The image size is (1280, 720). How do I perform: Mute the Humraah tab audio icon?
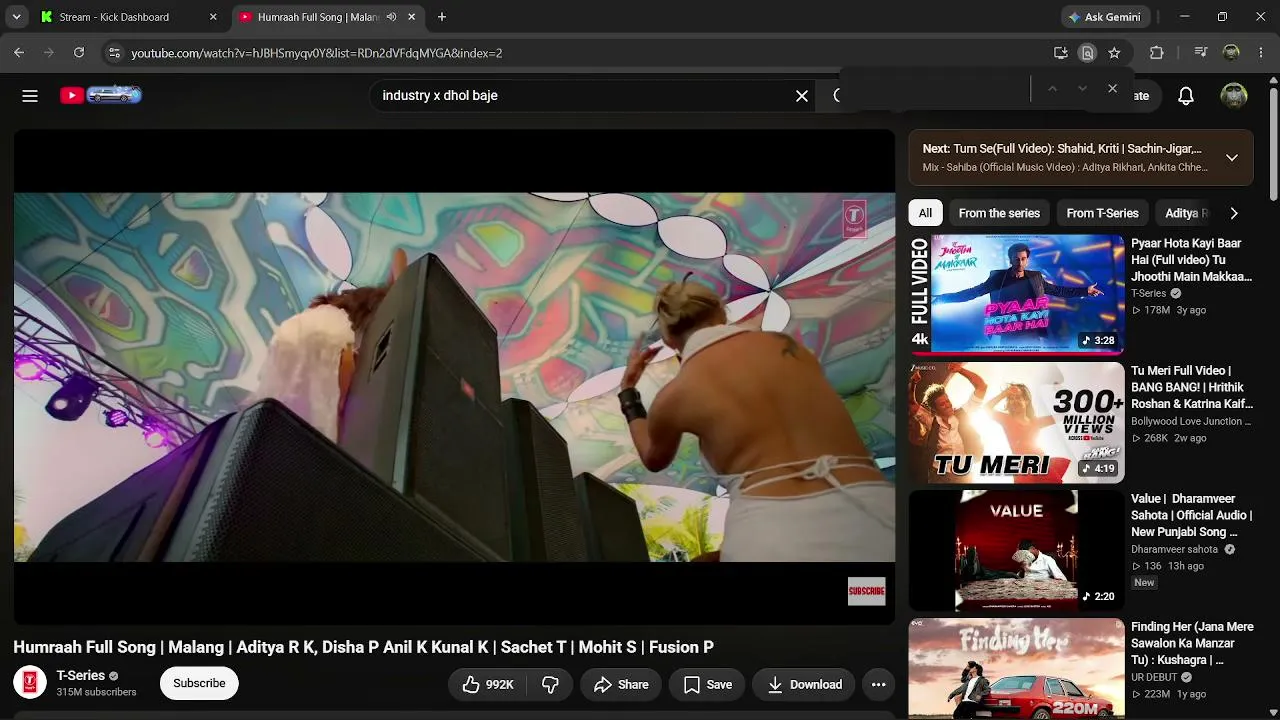[x=391, y=17]
